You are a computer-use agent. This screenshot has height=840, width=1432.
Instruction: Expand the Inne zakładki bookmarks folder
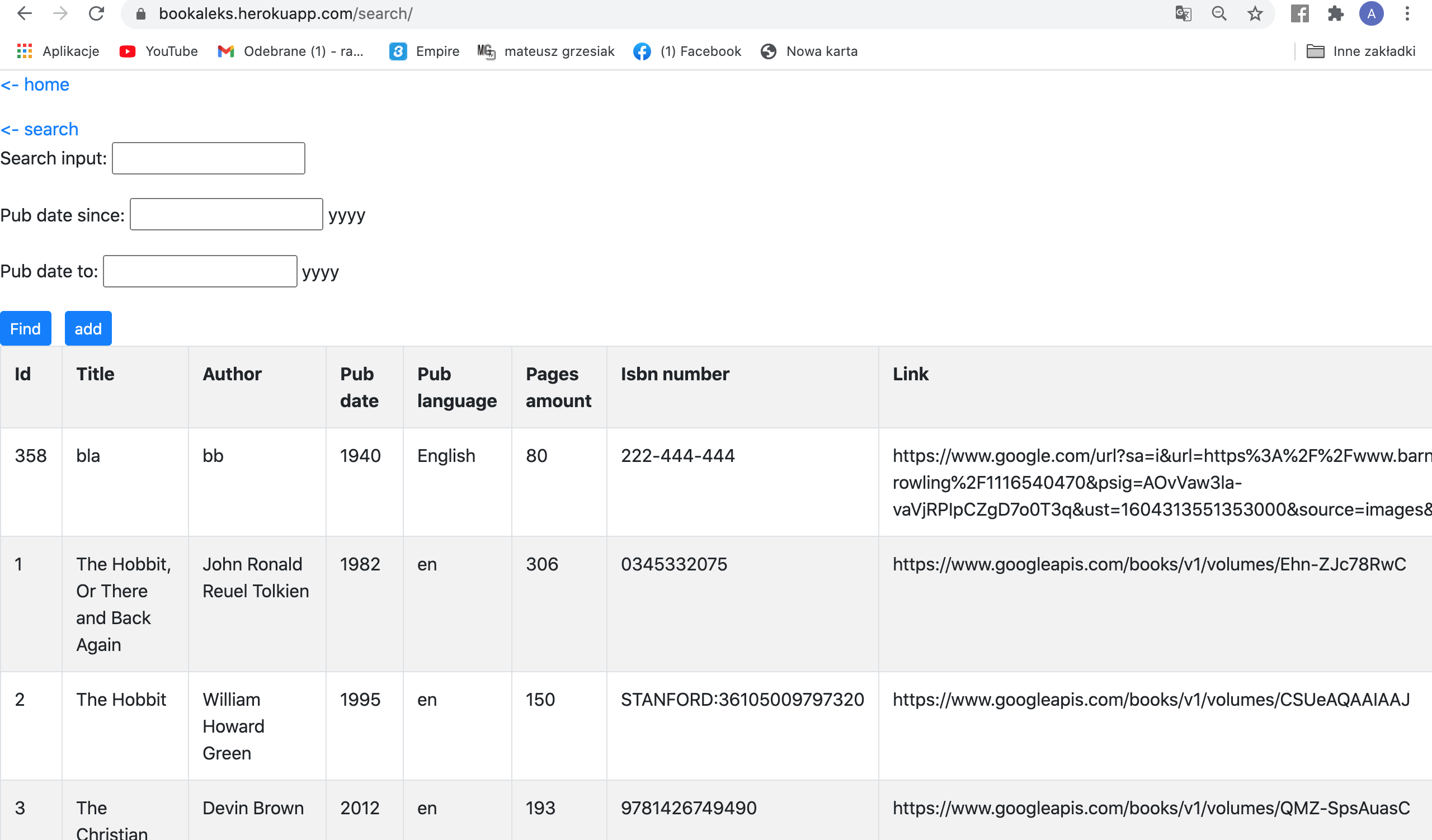coord(1360,51)
